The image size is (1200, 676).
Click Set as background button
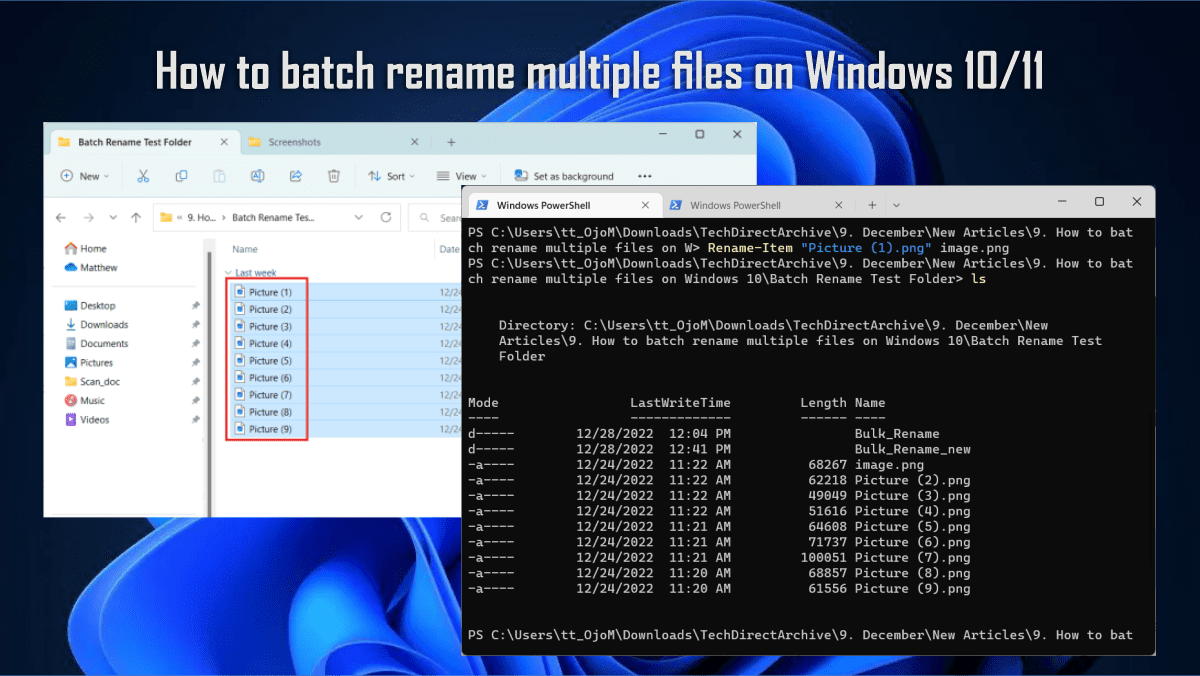(x=564, y=176)
